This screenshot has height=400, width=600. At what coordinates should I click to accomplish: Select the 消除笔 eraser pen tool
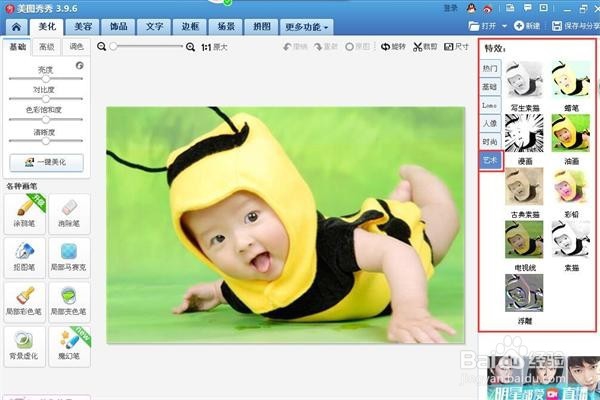pos(69,214)
